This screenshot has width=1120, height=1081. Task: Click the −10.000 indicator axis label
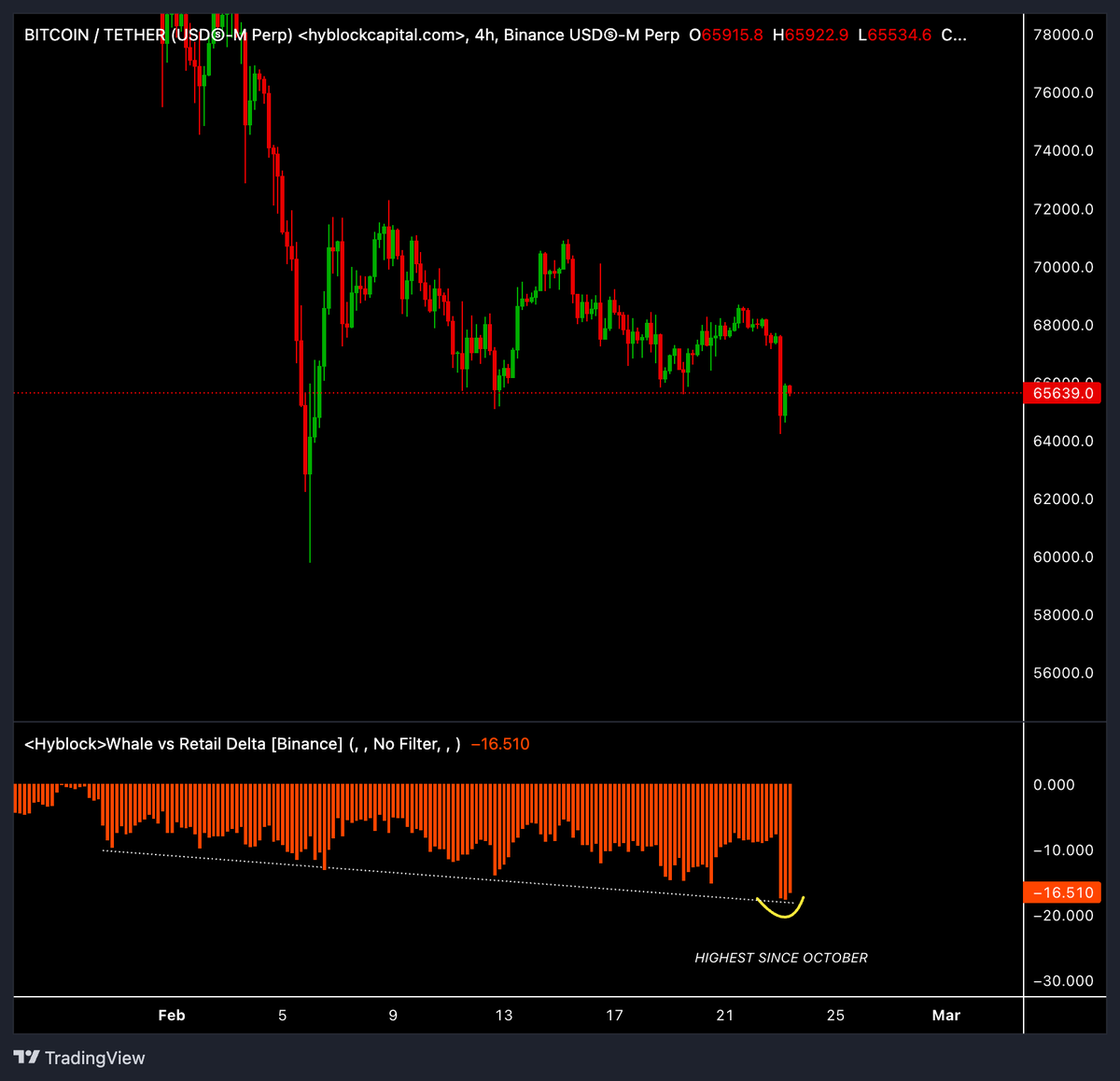tap(1063, 849)
